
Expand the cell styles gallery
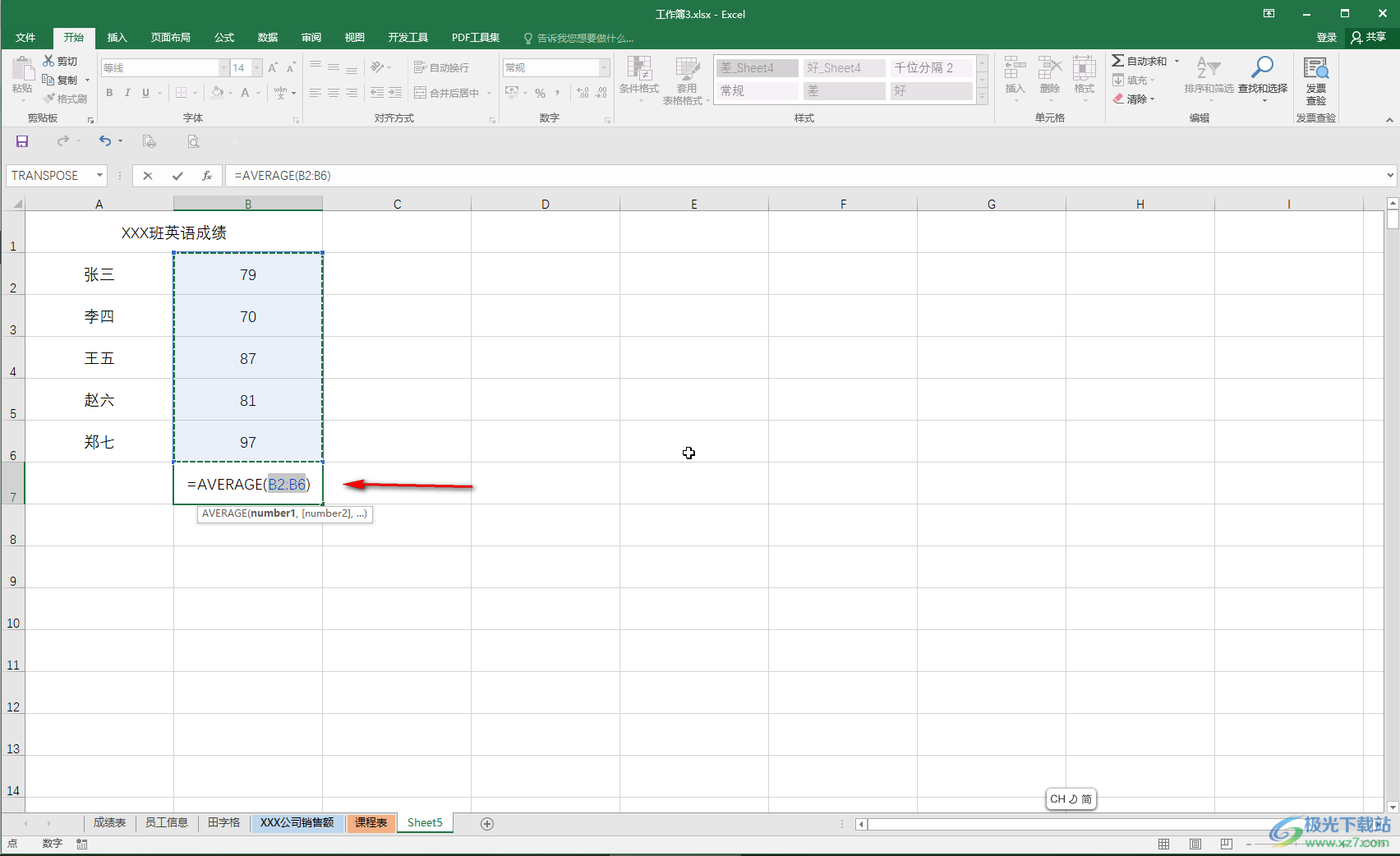[982, 97]
